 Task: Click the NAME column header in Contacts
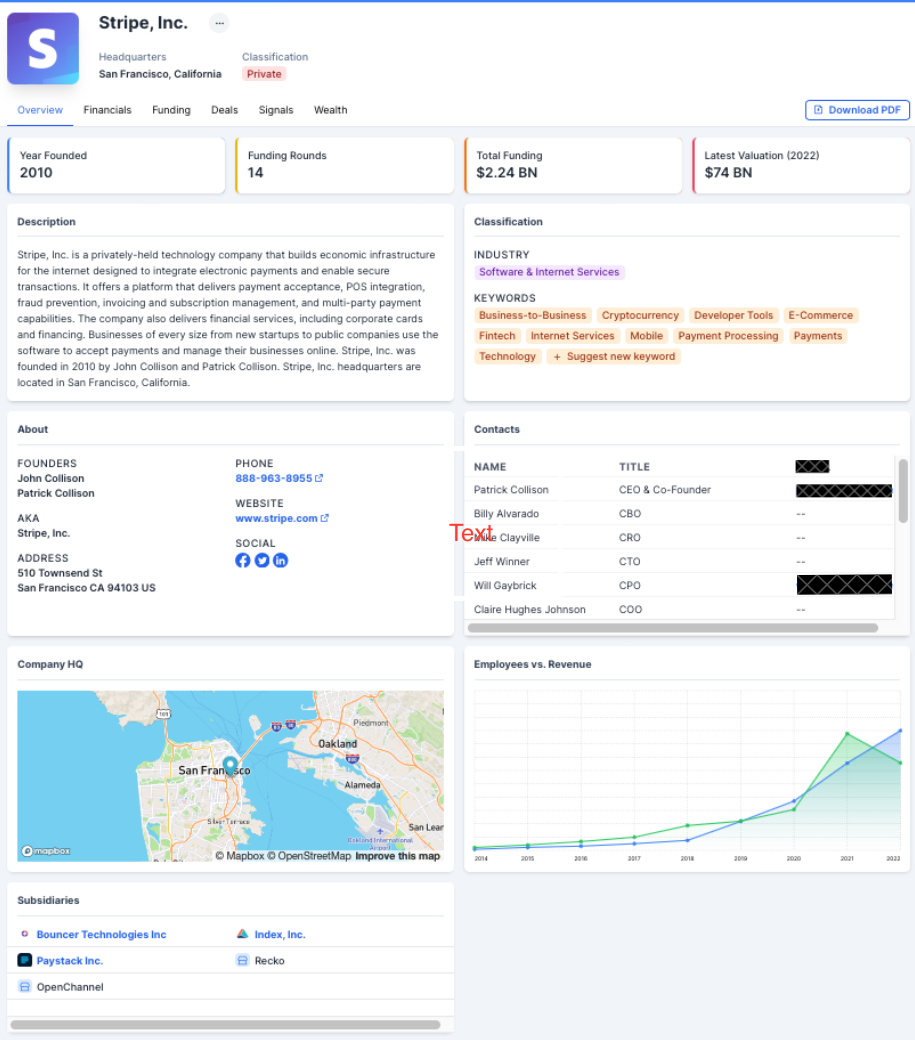pyautogui.click(x=490, y=467)
